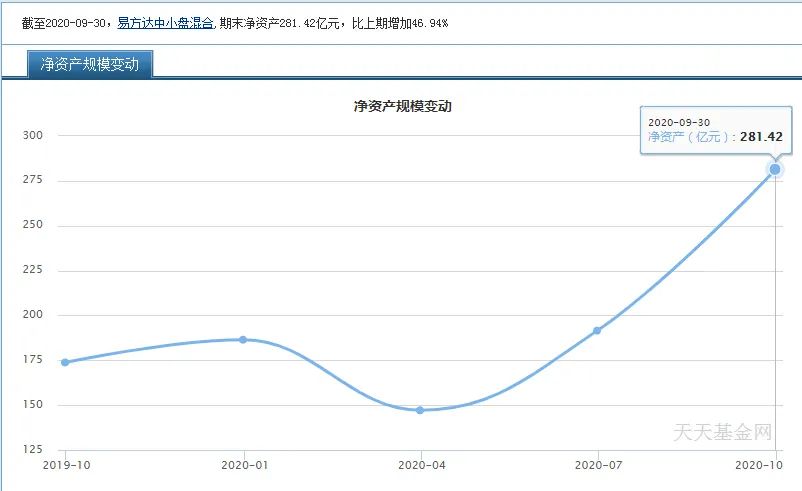Click the x-axis label 2020-10
Viewport: 802px width, 491px height.
point(759,465)
